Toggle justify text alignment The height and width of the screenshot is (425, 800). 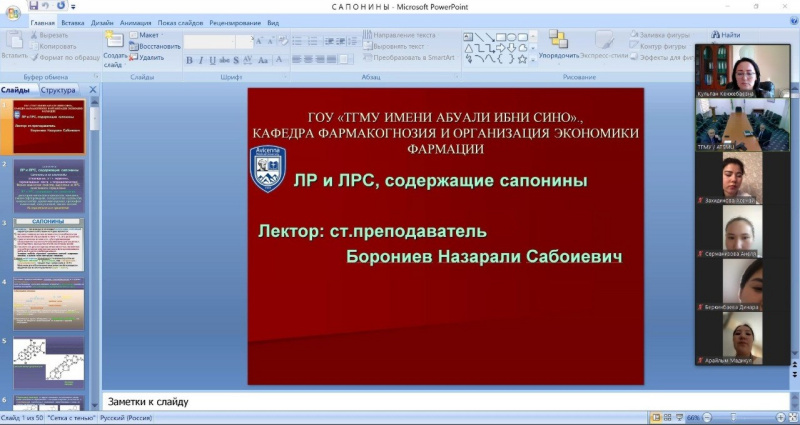click(332, 59)
